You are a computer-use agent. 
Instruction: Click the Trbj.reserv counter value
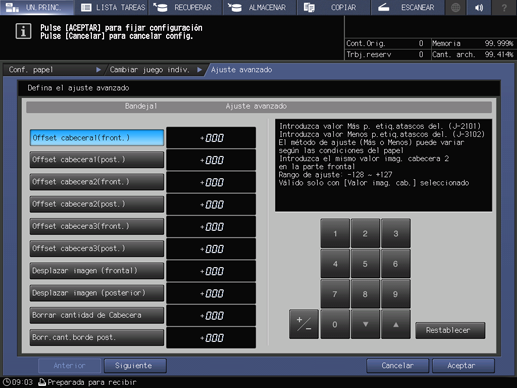point(421,54)
